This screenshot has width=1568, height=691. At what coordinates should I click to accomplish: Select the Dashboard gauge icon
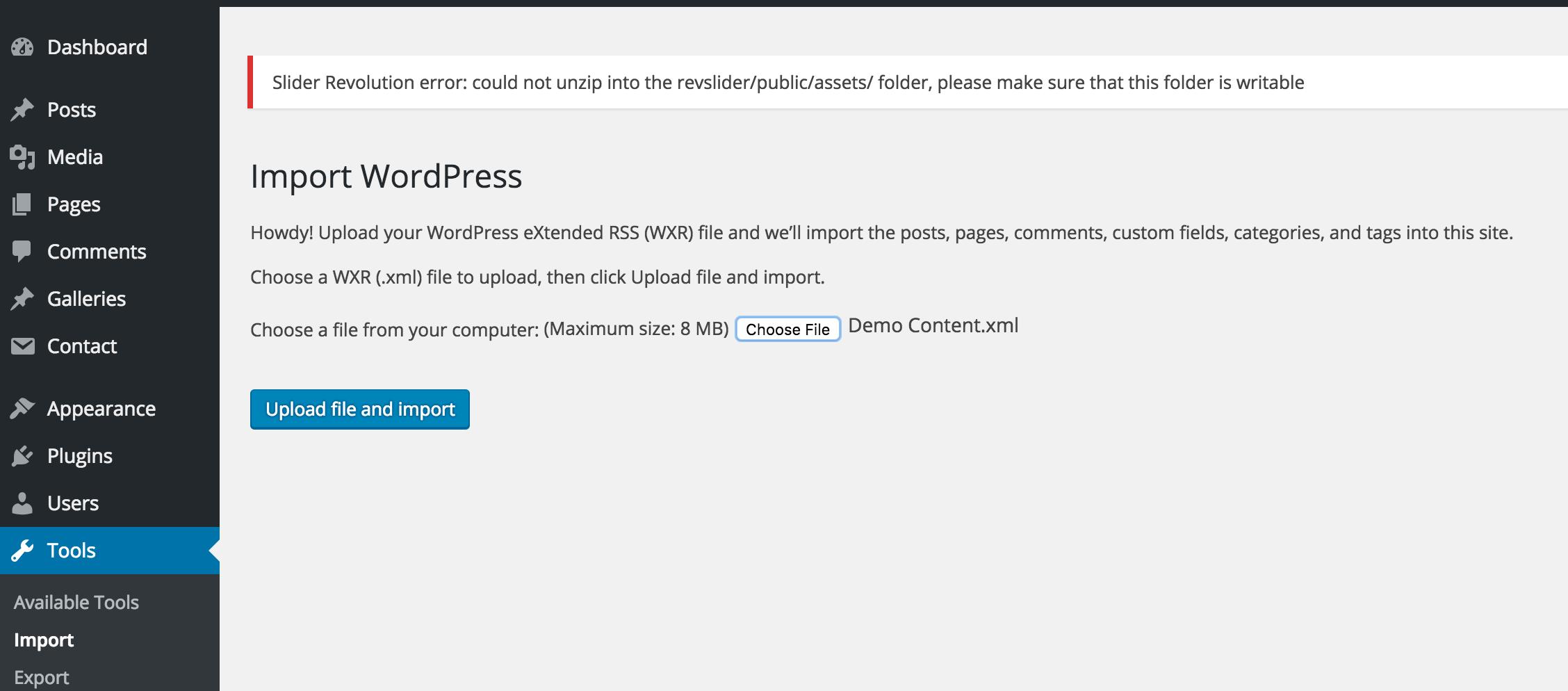(x=23, y=47)
